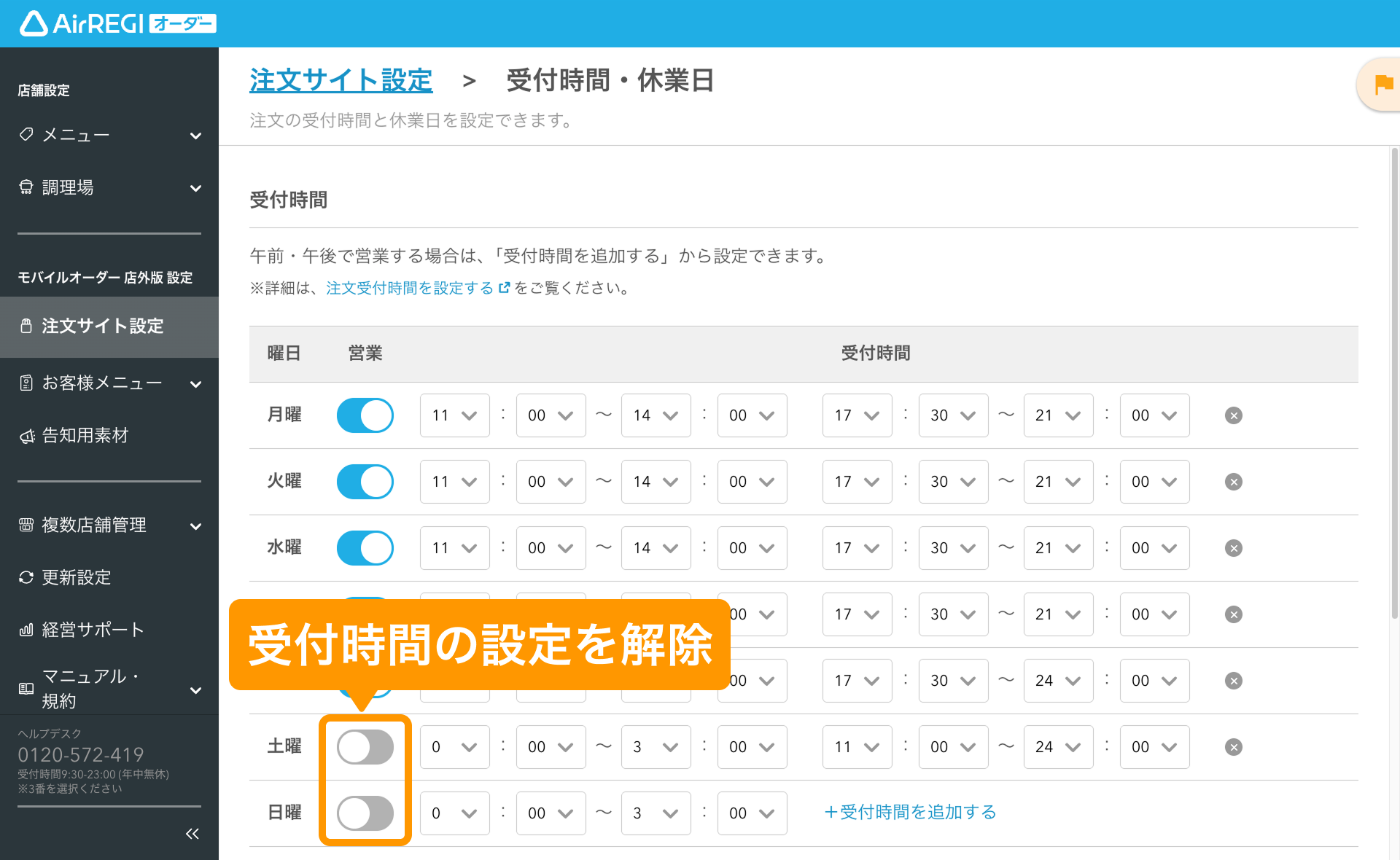Click the 月曜 row label
This screenshot has width=1400, height=860.
pos(284,415)
